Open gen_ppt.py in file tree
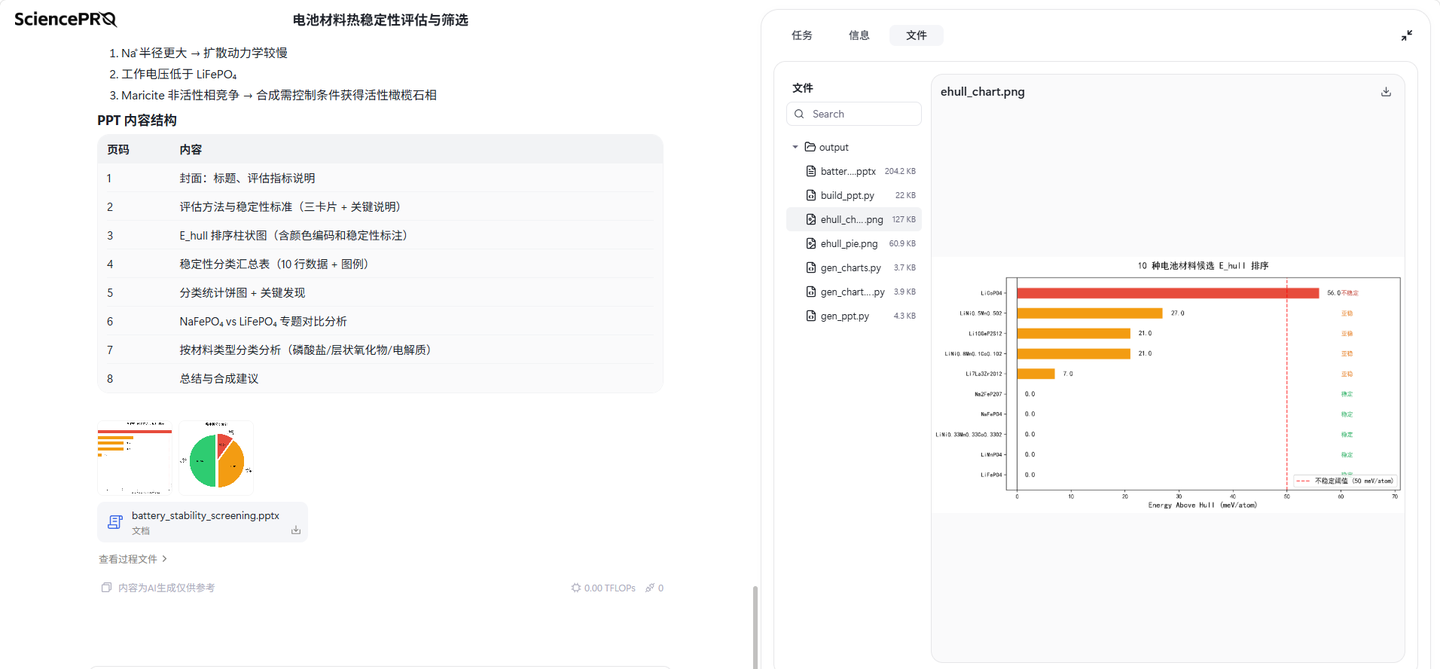Viewport: 1440px width, 669px height. point(854,315)
